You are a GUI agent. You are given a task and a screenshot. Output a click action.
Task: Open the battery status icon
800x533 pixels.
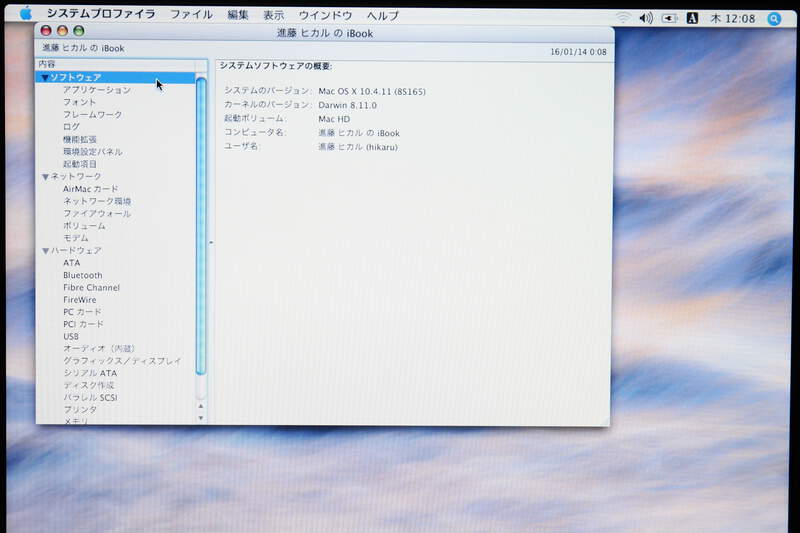pyautogui.click(x=669, y=18)
